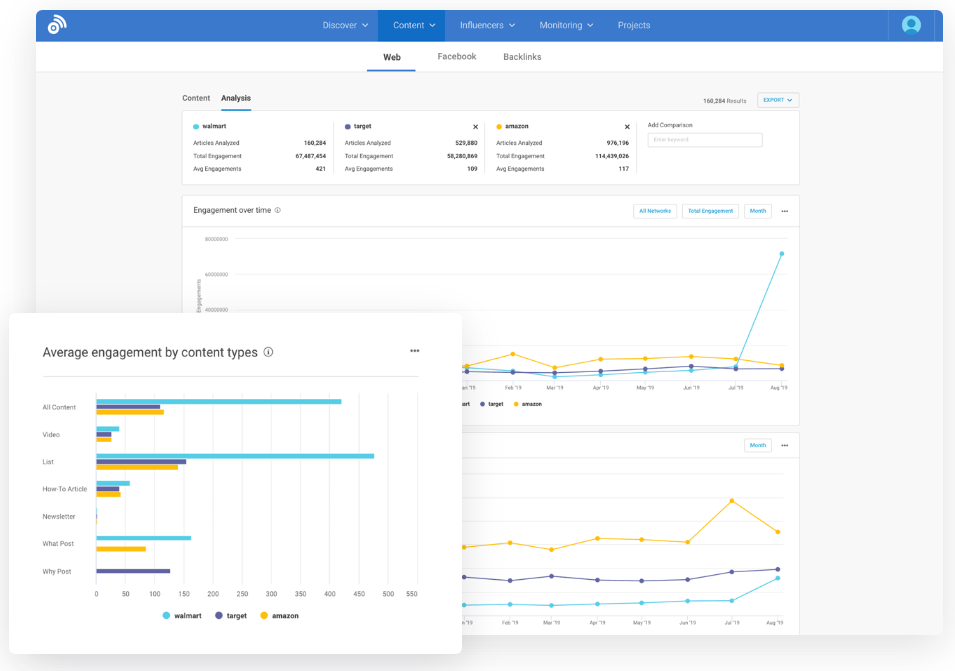Click the All Networks filter button
This screenshot has width=955, height=671.
click(x=655, y=211)
